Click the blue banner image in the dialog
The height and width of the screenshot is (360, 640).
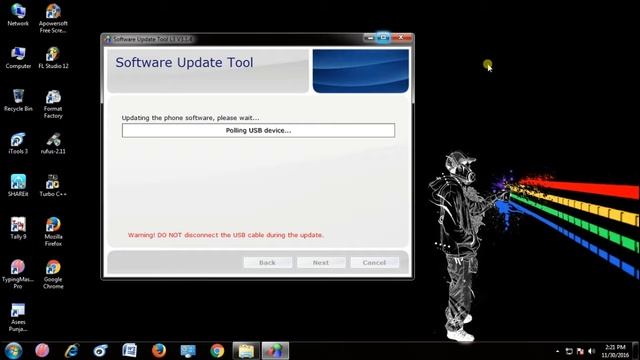pos(361,71)
